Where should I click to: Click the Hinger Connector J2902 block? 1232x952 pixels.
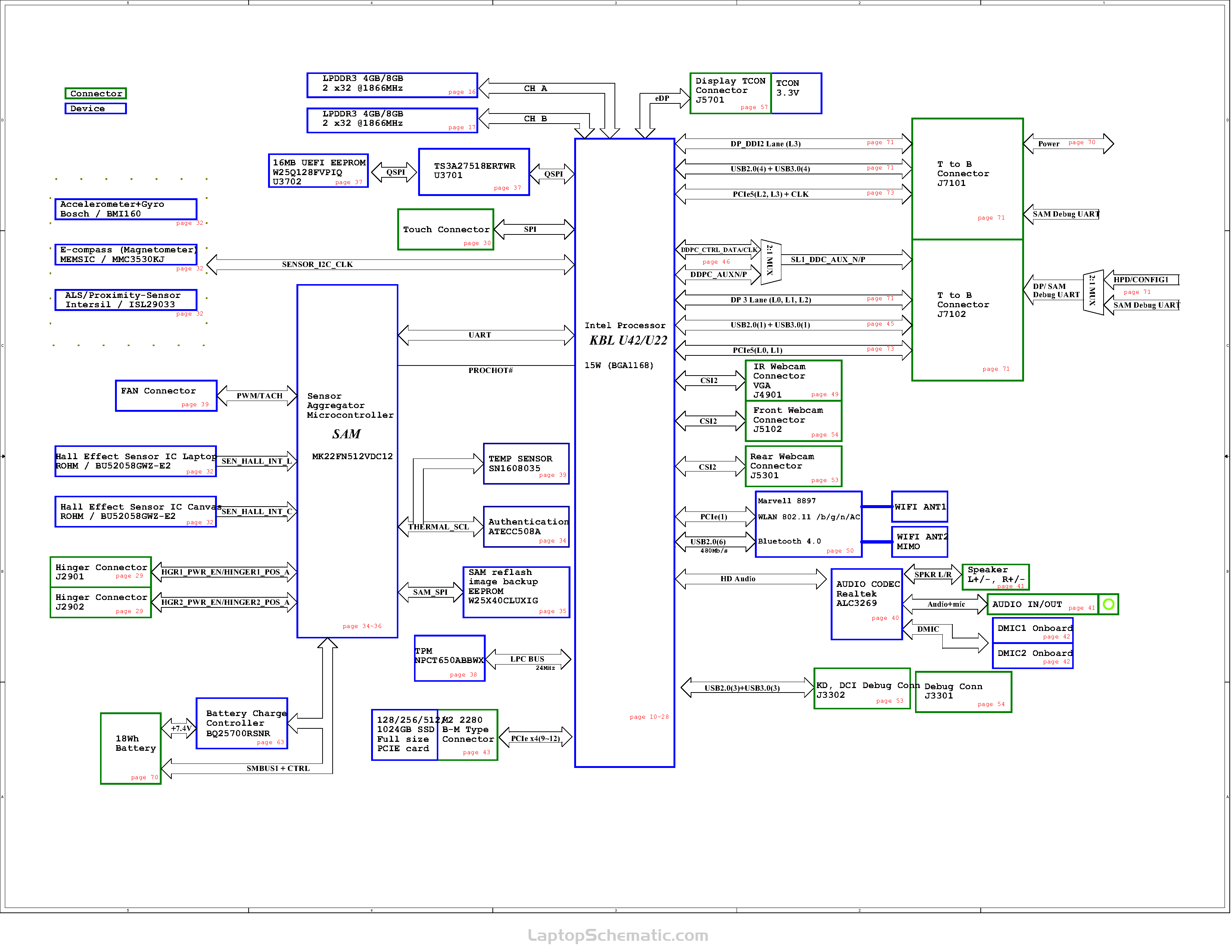(100, 602)
